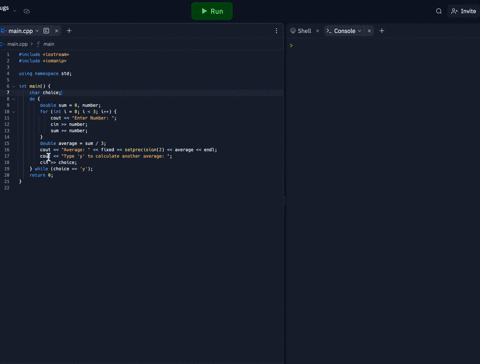Click the console prompt input area
This screenshot has height=364, width=480.
(x=383, y=45)
